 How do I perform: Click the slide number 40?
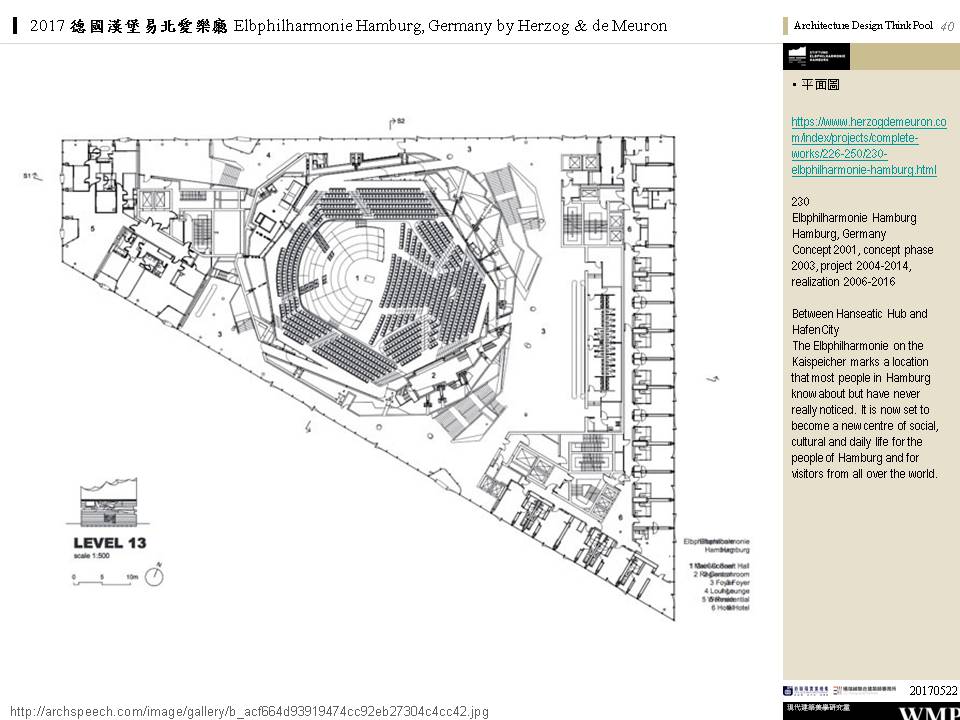coord(948,26)
